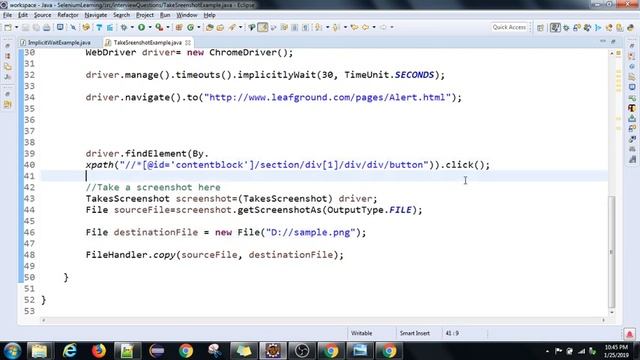Minimize the editor area
This screenshot has width=640, height=360.
pos(603,42)
